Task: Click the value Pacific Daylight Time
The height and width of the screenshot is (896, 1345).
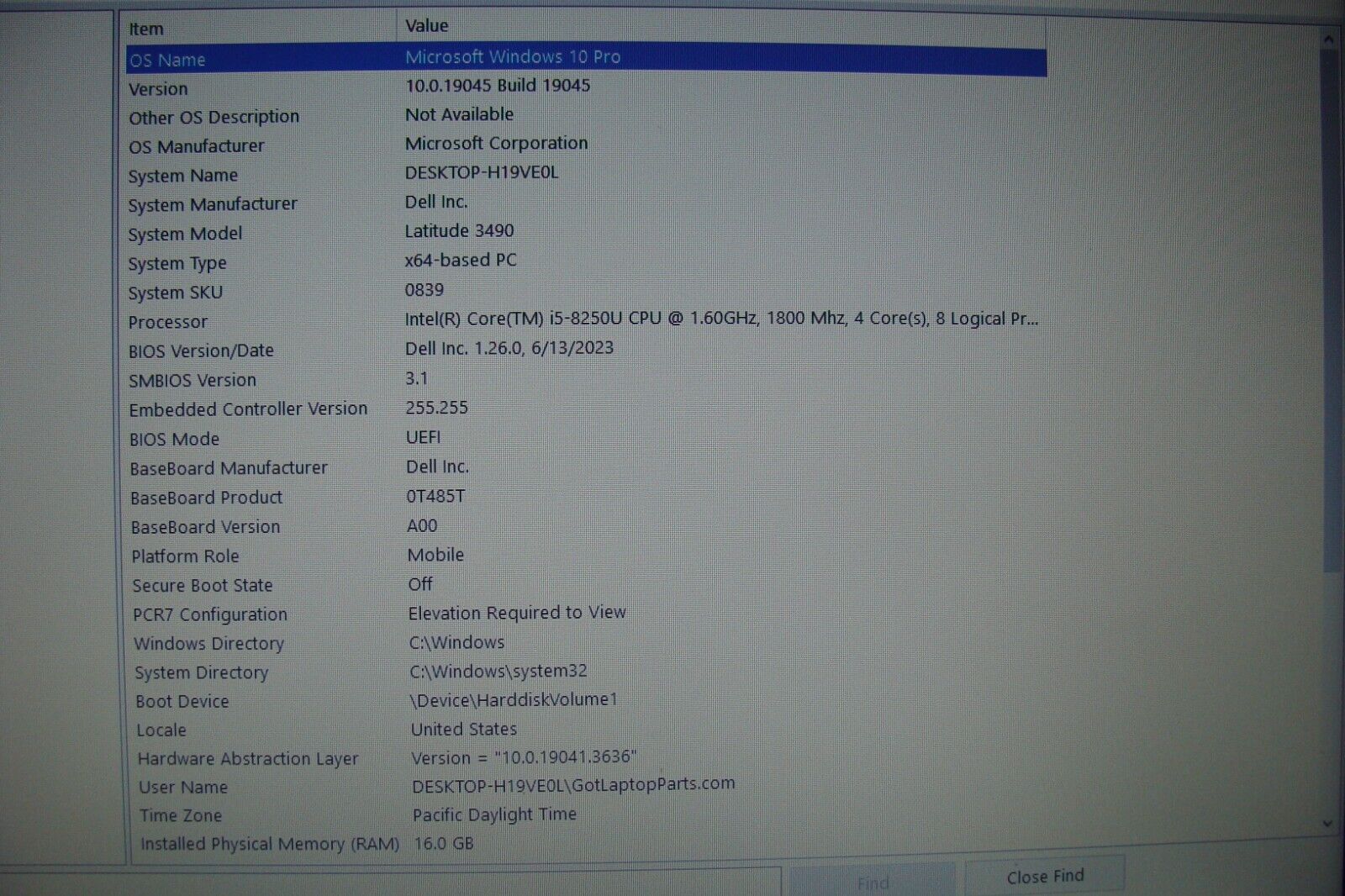Action: (x=494, y=814)
